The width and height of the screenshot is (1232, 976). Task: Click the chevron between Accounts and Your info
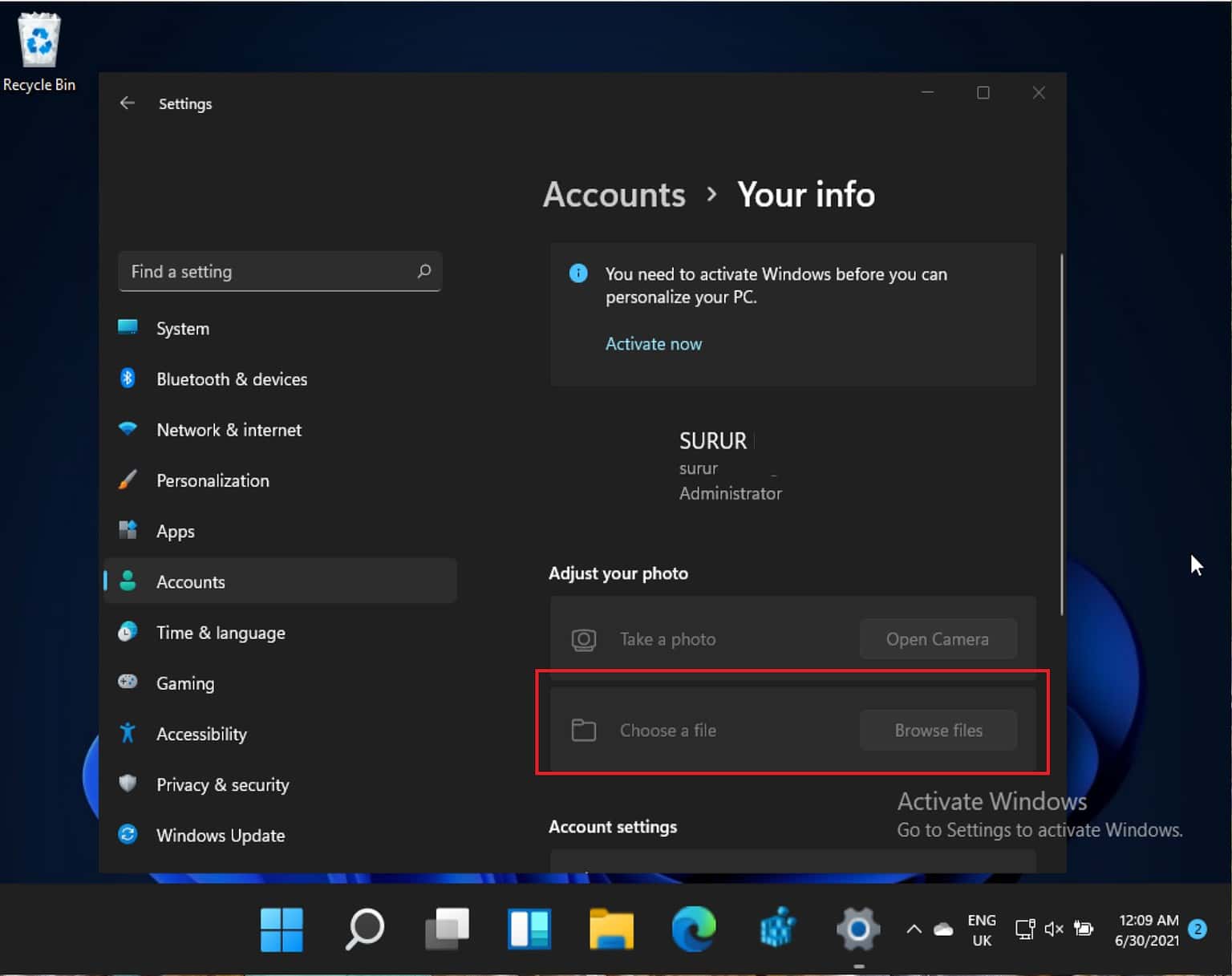pyautogui.click(x=711, y=196)
